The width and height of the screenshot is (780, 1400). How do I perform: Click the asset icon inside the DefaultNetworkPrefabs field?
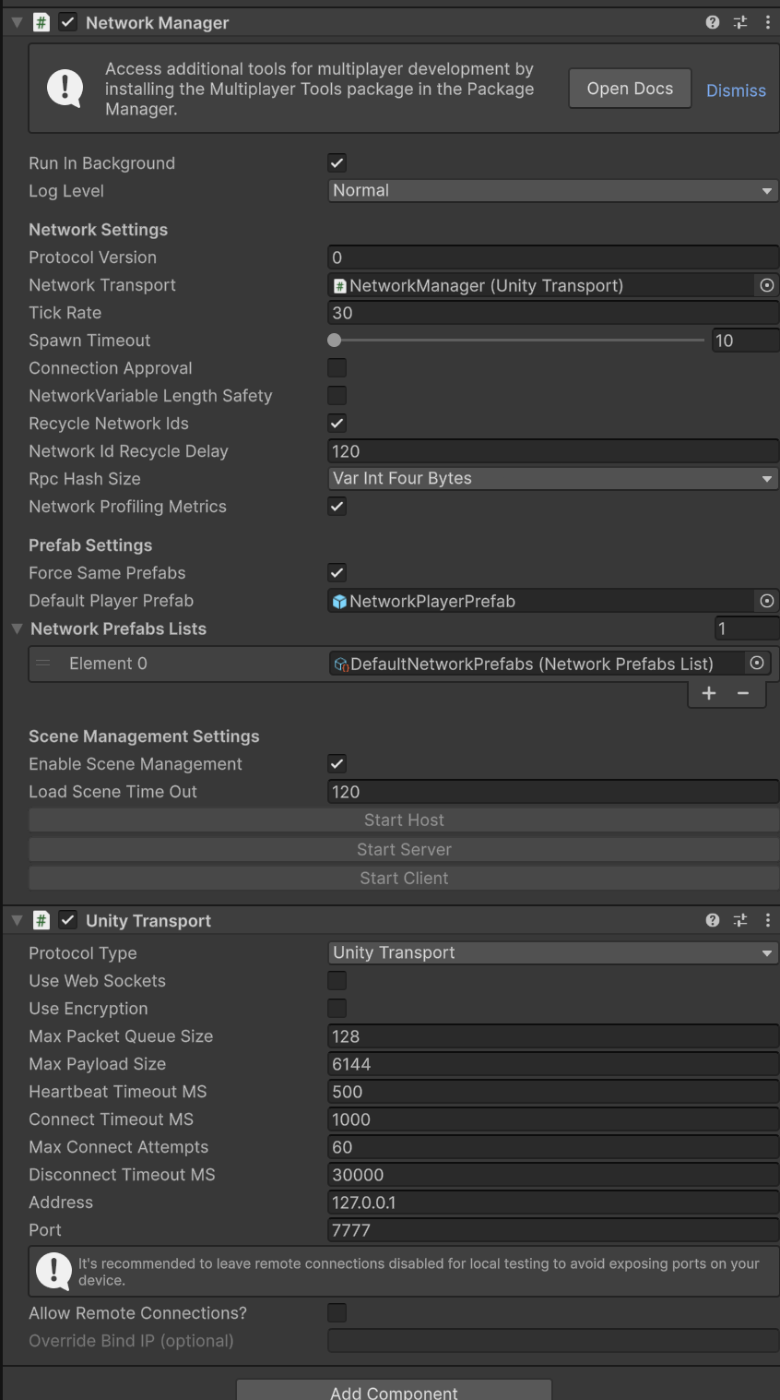coord(340,664)
